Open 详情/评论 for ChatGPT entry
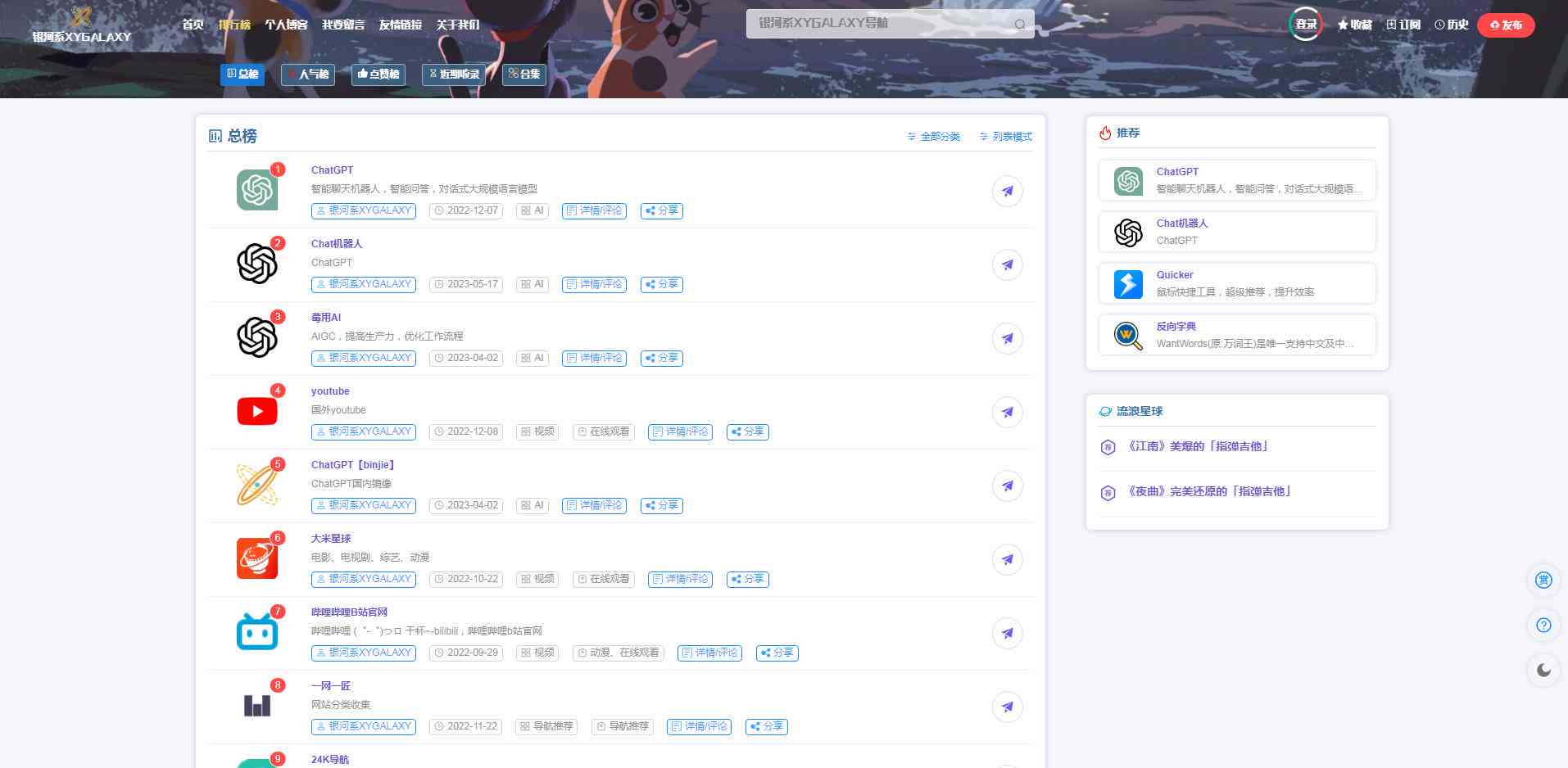 coord(595,210)
